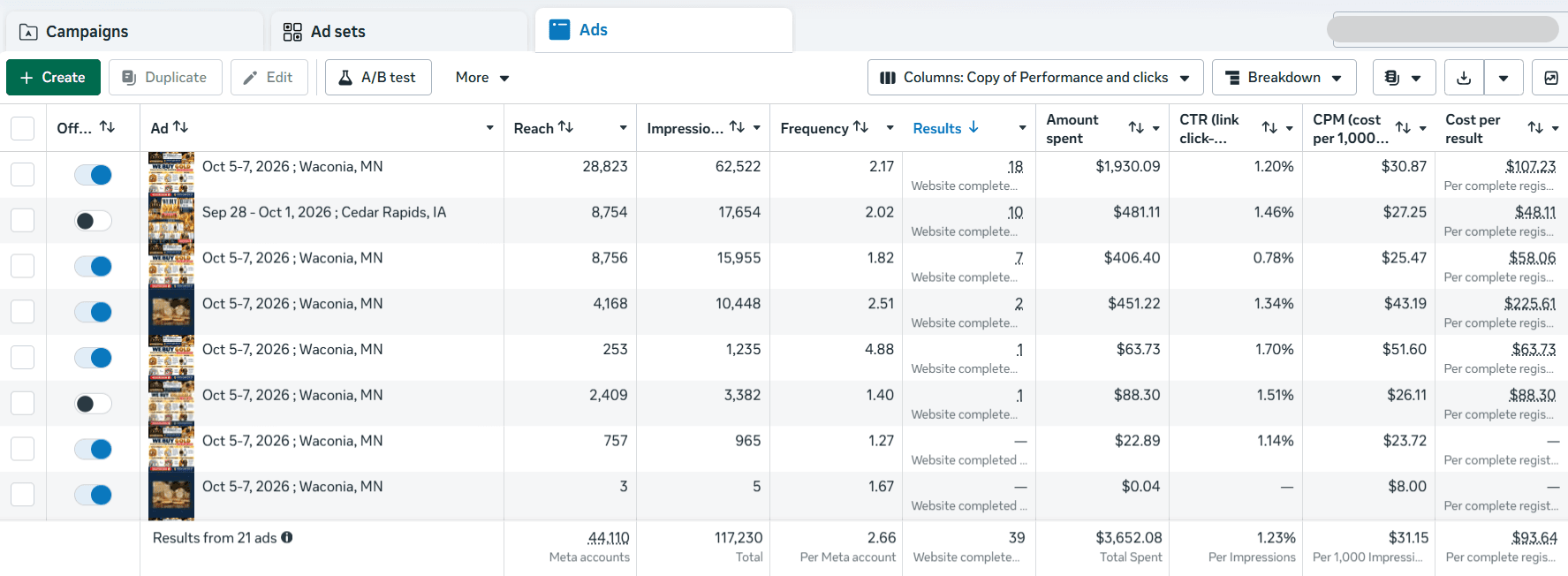The width and height of the screenshot is (1568, 576).
Task: Sort the CPM column
Action: coord(1403,128)
